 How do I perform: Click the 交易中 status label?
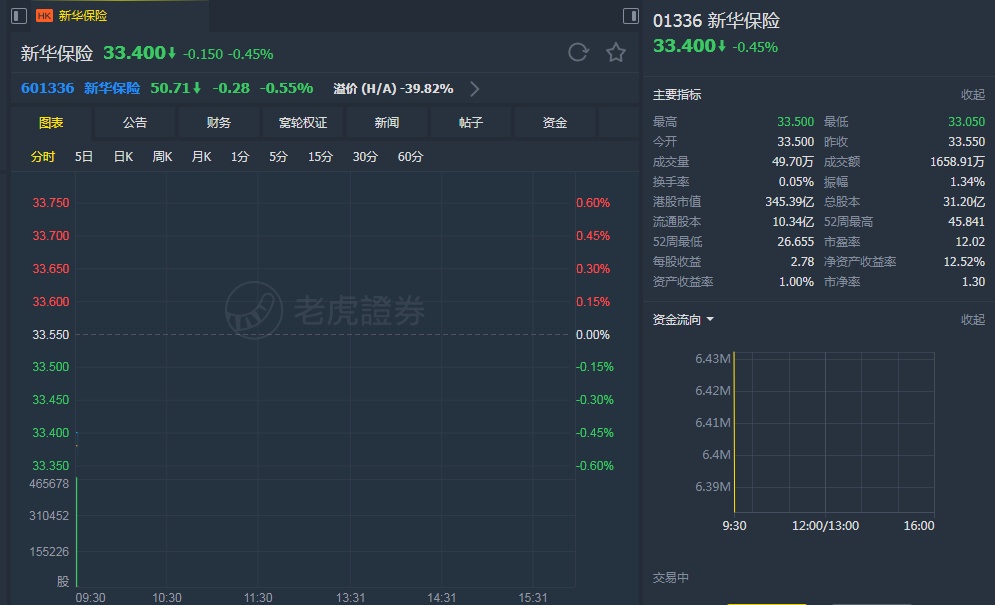click(x=671, y=578)
